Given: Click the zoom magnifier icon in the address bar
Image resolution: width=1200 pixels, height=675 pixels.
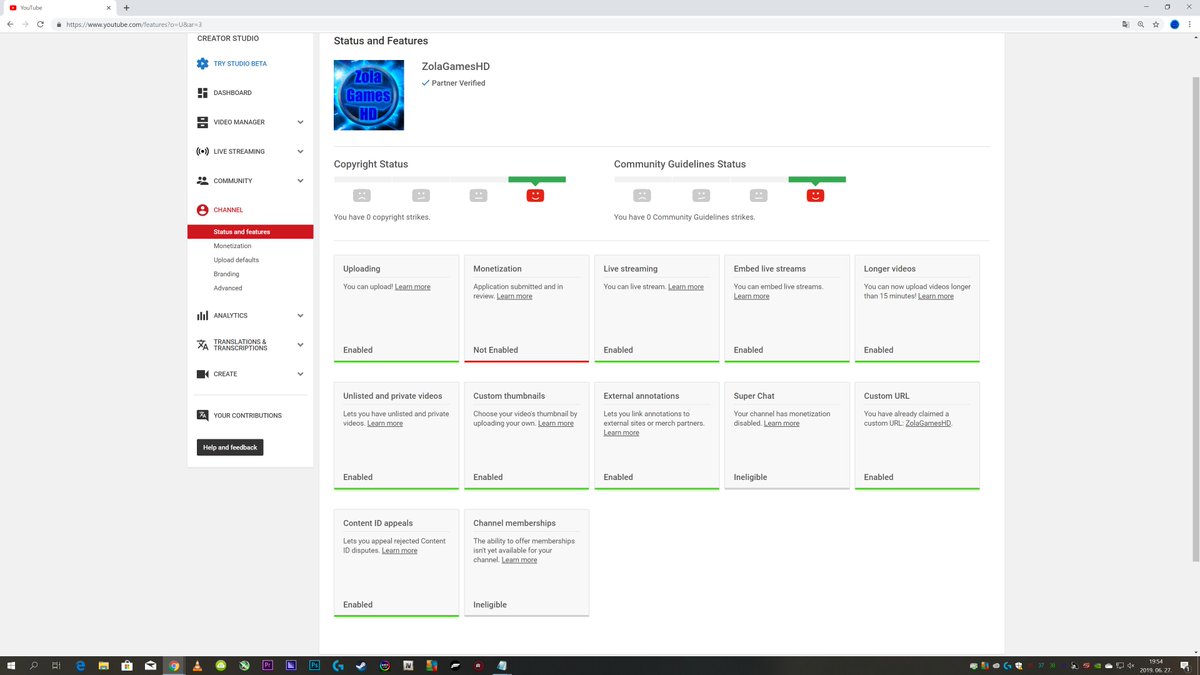Looking at the screenshot, I should click(x=1141, y=24).
